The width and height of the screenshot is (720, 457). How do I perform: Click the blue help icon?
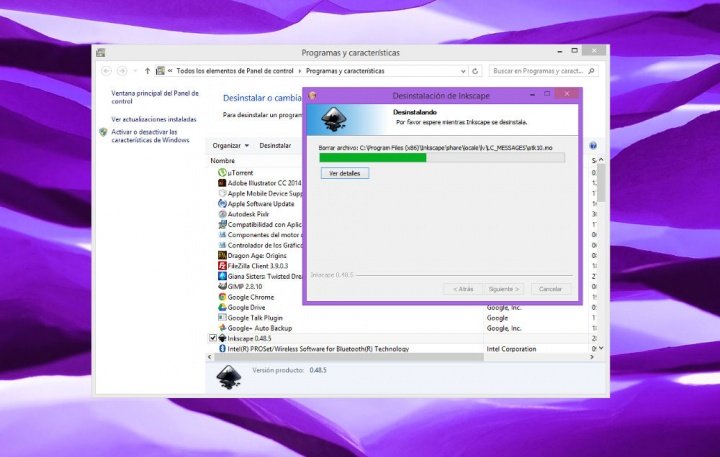tap(593, 145)
